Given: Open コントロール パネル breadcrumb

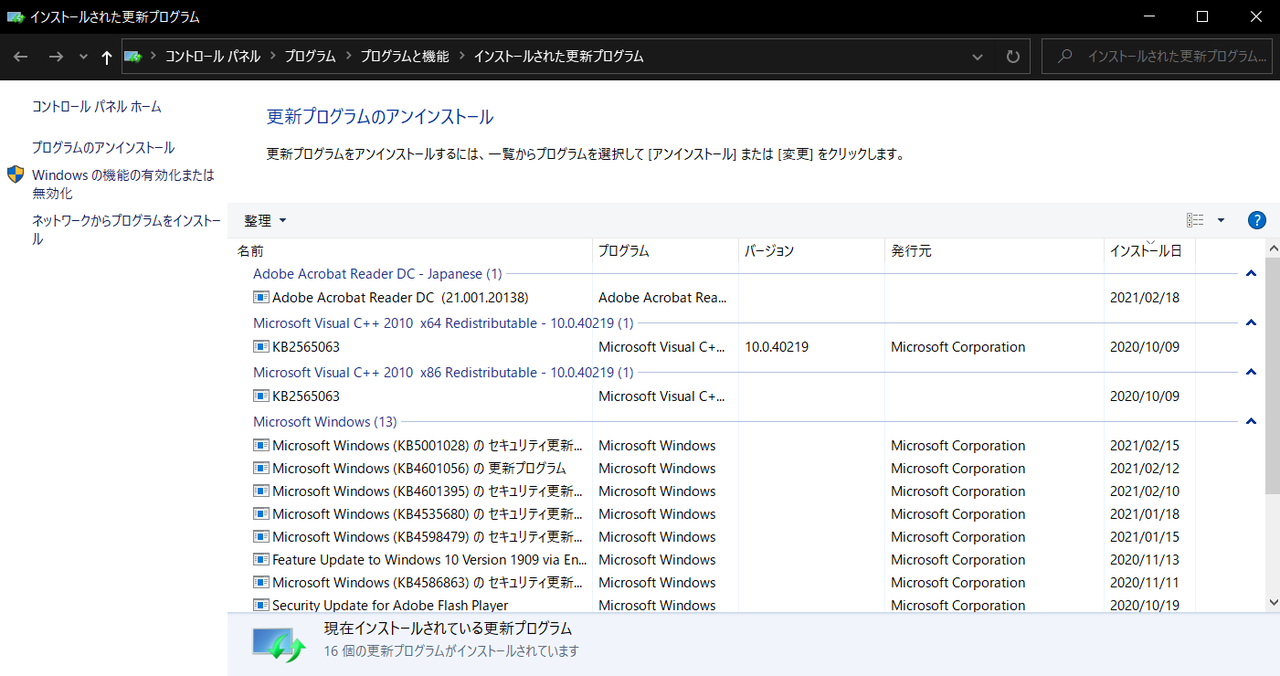Looking at the screenshot, I should click(x=213, y=57).
